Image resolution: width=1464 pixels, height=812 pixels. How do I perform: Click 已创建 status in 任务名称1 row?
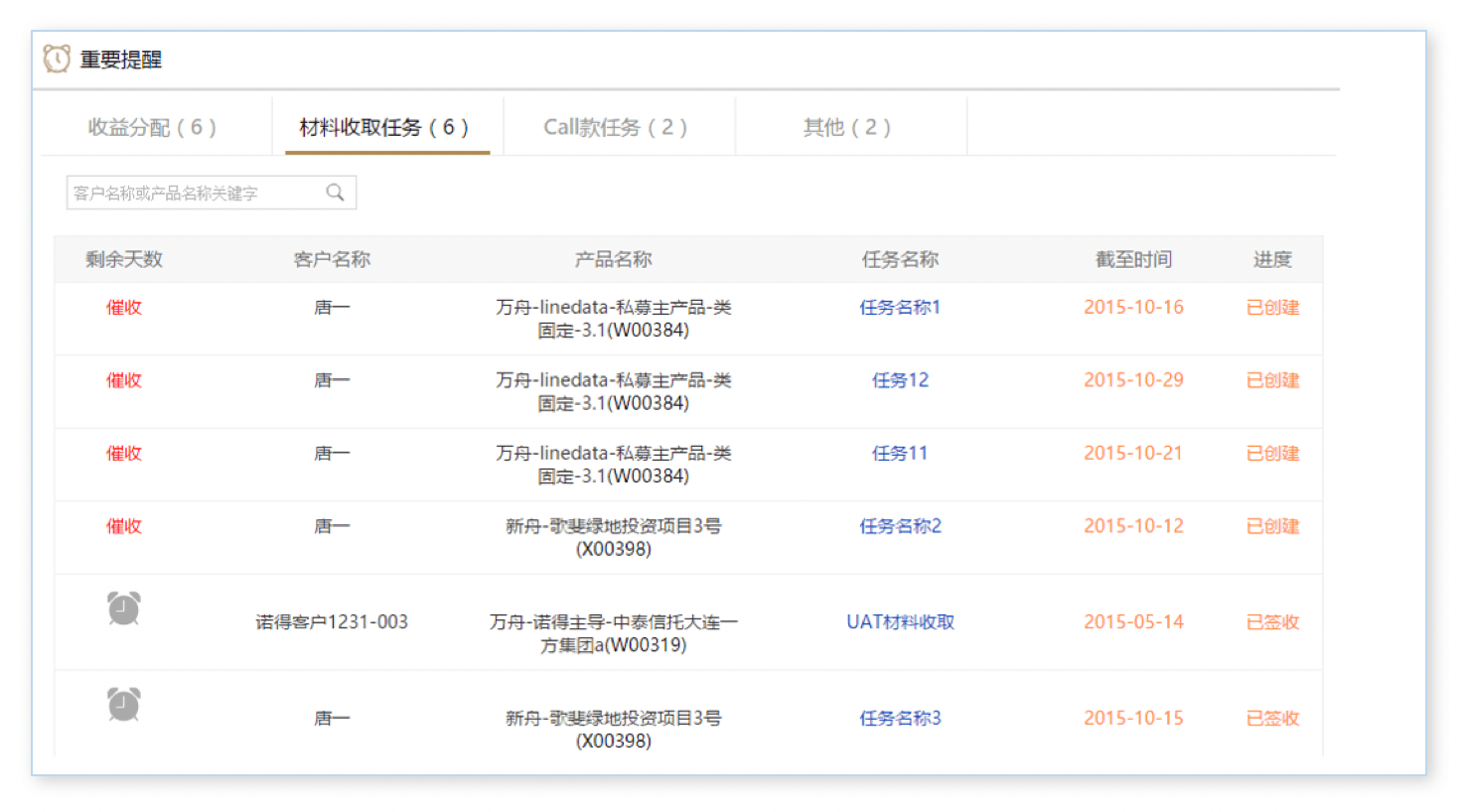[x=1272, y=308]
